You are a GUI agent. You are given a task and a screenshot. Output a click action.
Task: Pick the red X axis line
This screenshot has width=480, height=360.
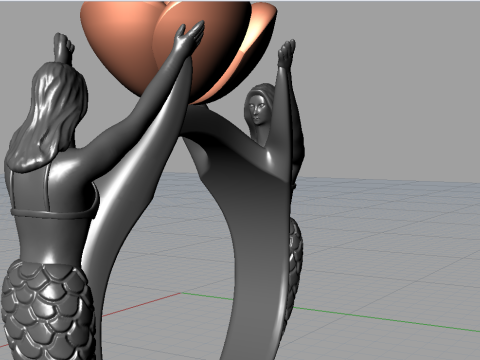point(142,304)
